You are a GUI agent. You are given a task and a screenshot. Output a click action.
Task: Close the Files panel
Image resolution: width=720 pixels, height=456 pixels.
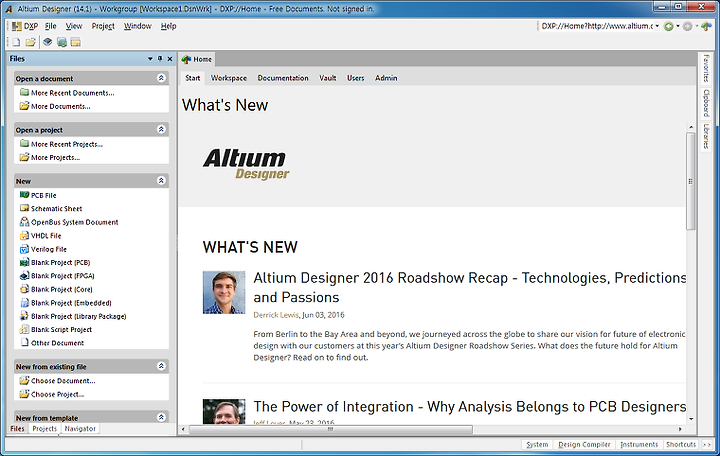170,59
